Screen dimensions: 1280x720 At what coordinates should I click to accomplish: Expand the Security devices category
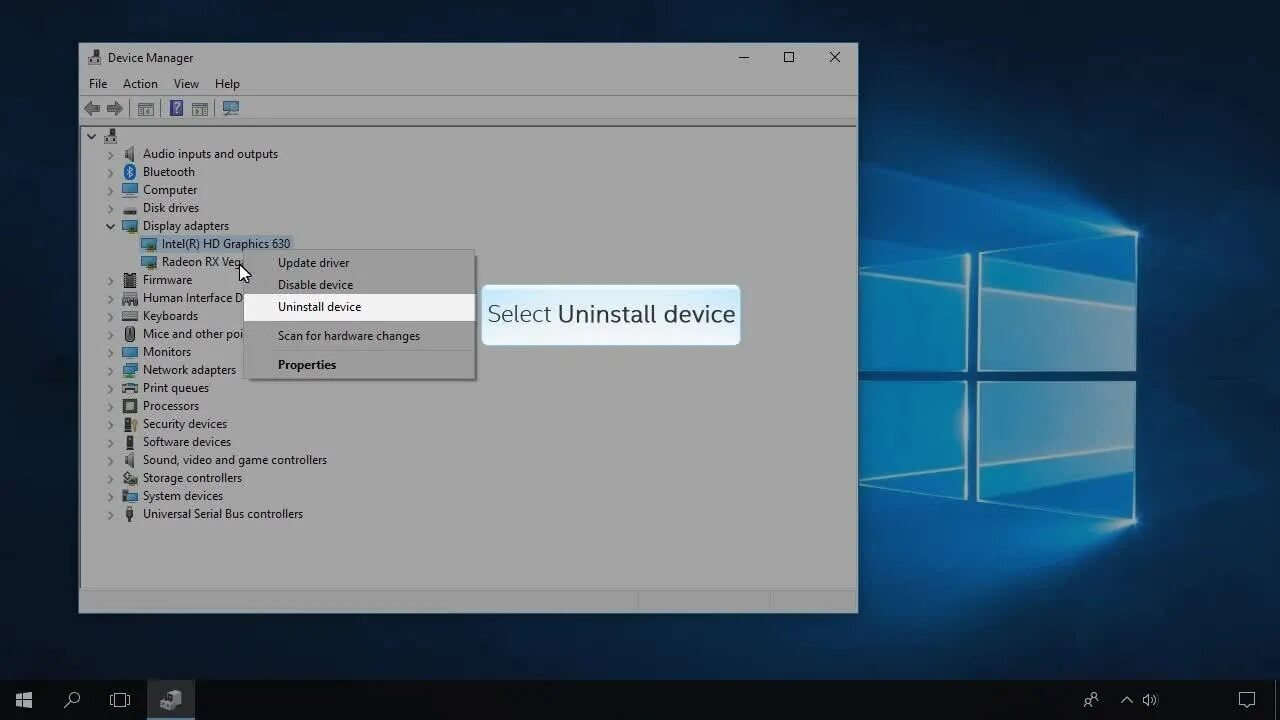[111, 424]
